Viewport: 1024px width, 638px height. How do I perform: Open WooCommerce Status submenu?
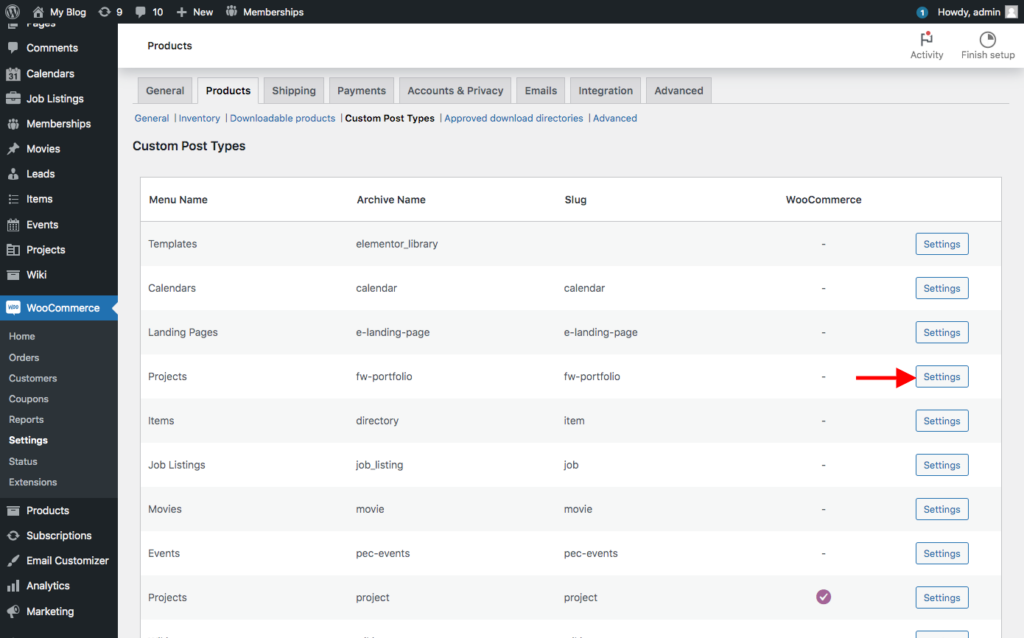[x=23, y=461]
